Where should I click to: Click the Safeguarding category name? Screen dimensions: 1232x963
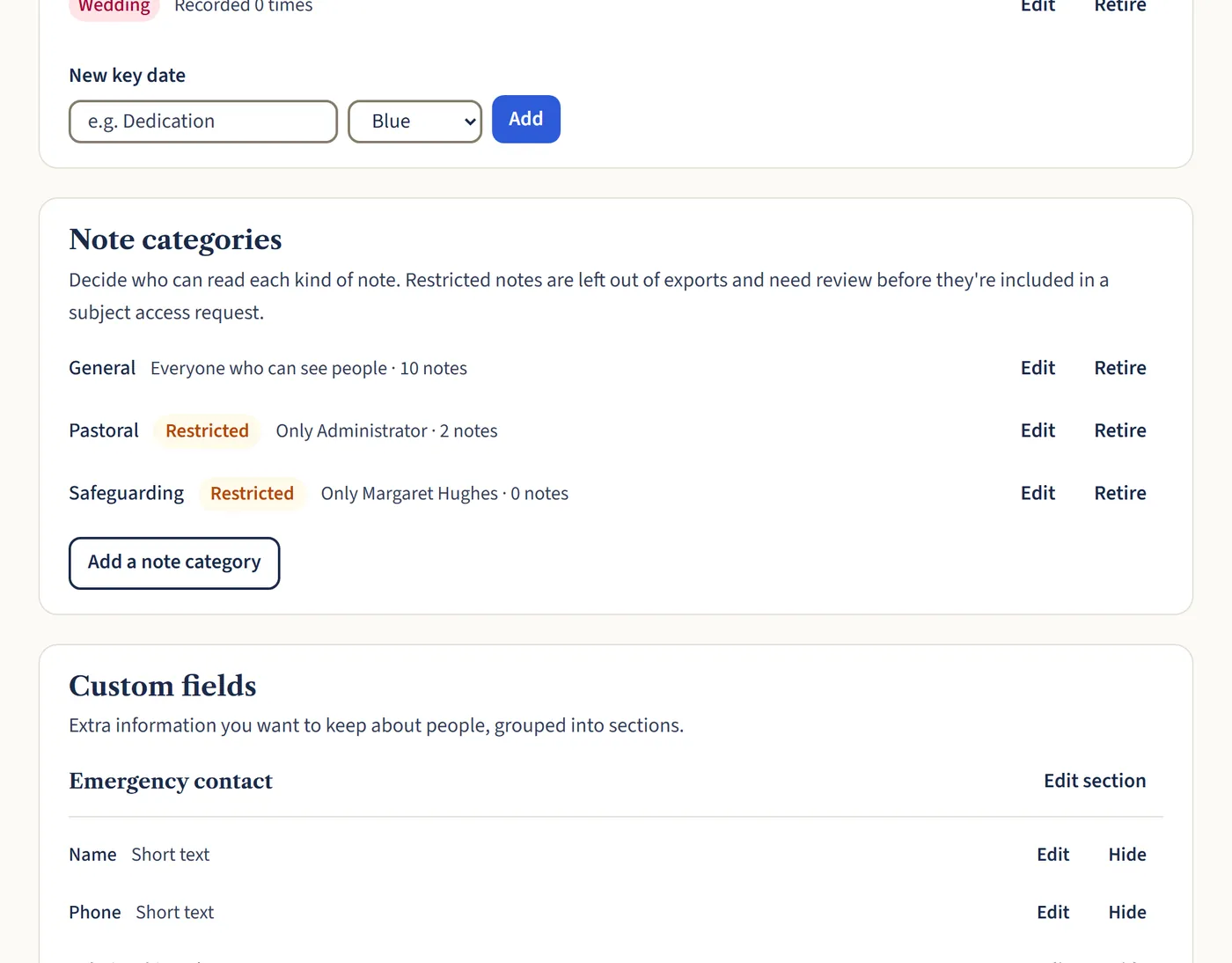click(x=127, y=493)
